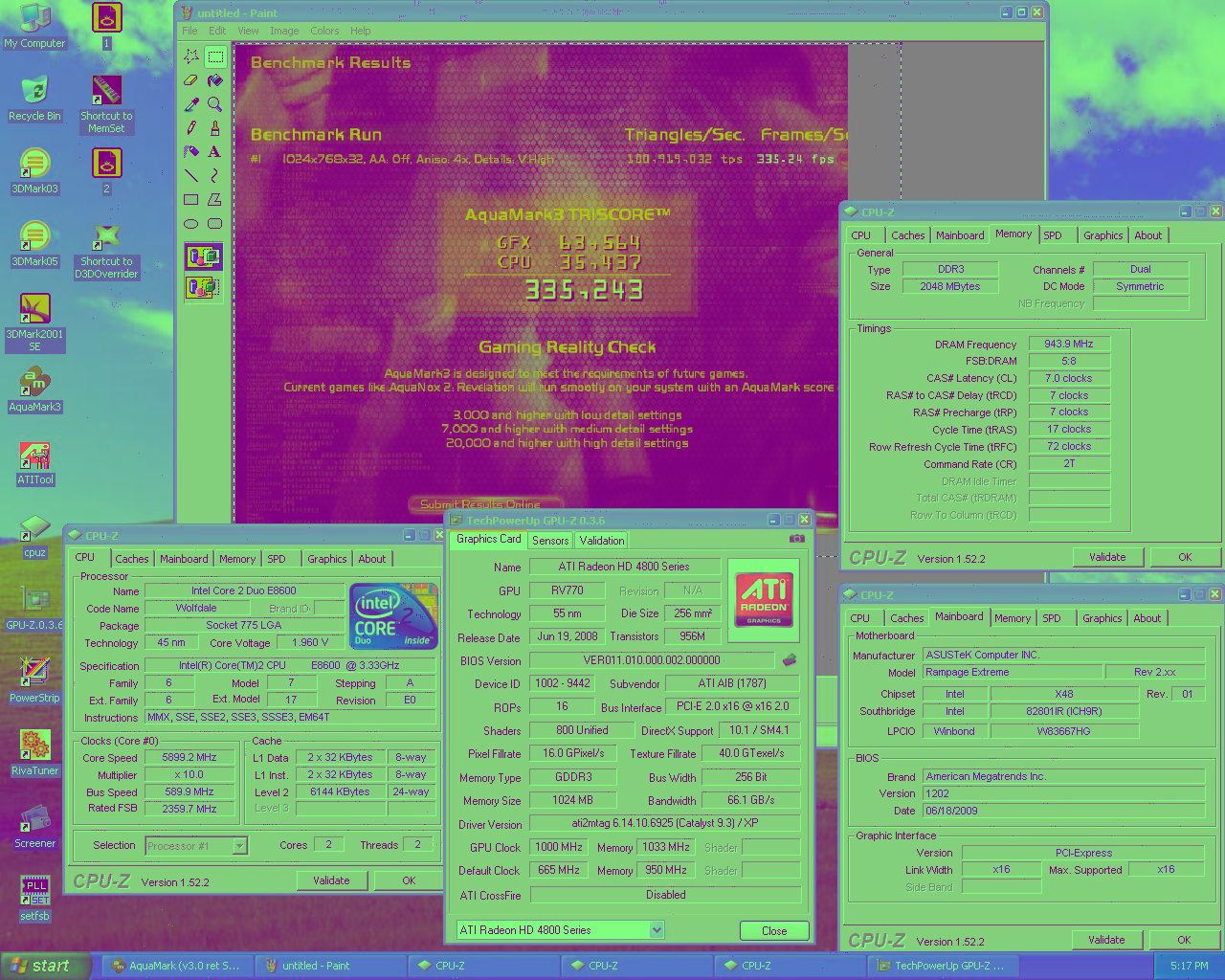
Task: Pick the Brush tool in Paint
Action: [215, 127]
